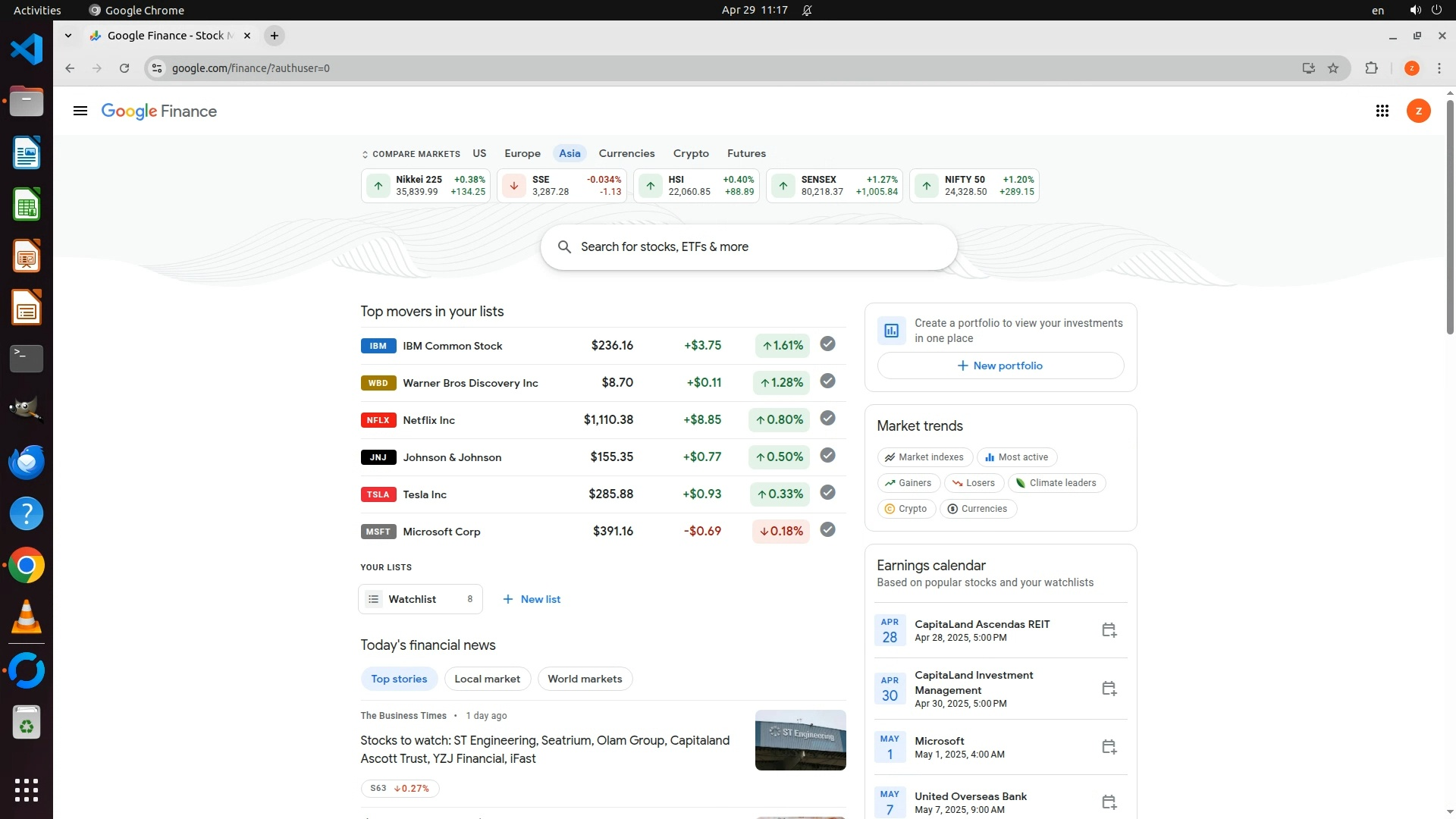
Task: Toggle the Netflix Inc watchlist checkmark
Action: 827,419
